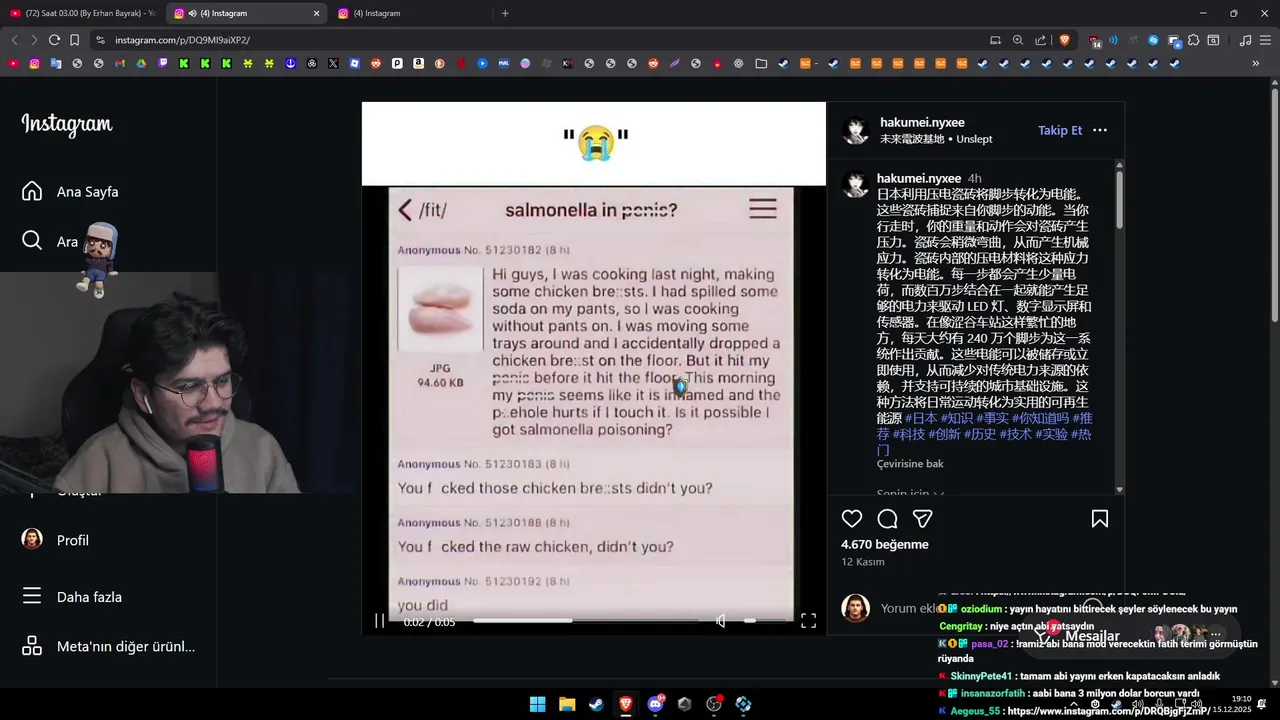The width and height of the screenshot is (1280, 720).
Task: Click Çevirisine bak translation link
Action: (910, 464)
